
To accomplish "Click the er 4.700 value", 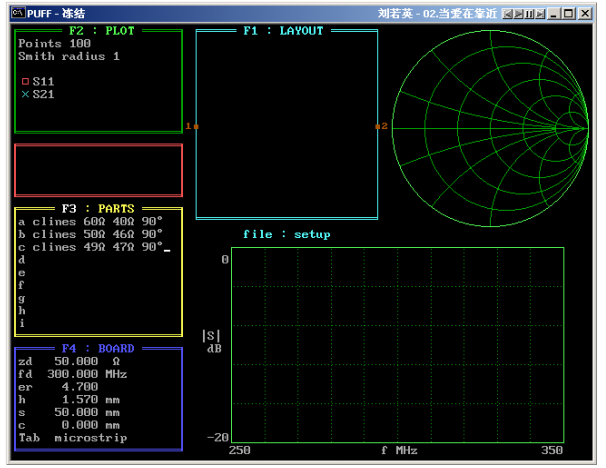I will pos(80,387).
